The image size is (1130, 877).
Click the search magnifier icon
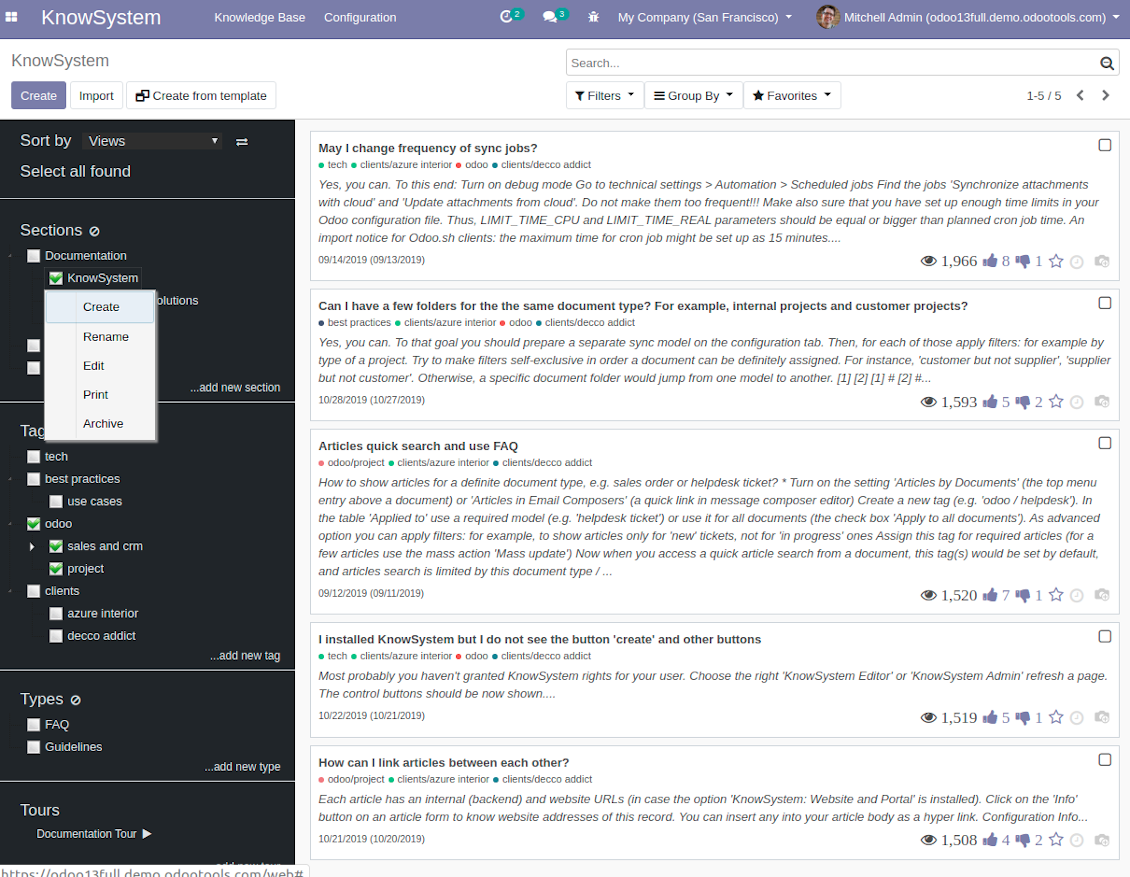1107,63
